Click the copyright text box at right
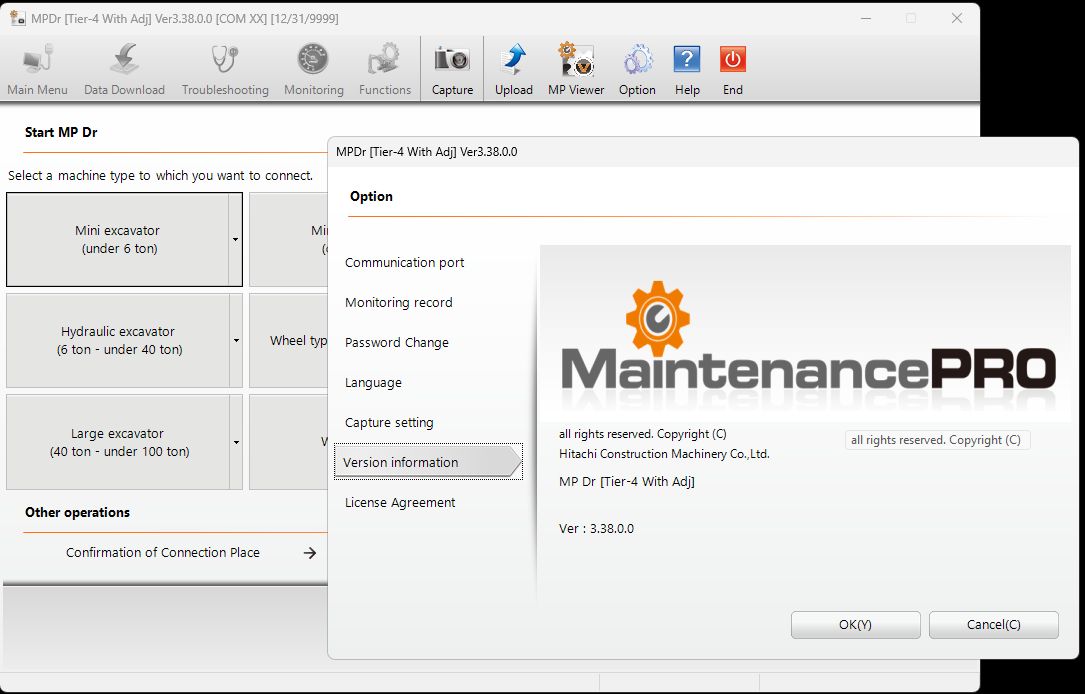The height and width of the screenshot is (694, 1085). click(x=937, y=440)
